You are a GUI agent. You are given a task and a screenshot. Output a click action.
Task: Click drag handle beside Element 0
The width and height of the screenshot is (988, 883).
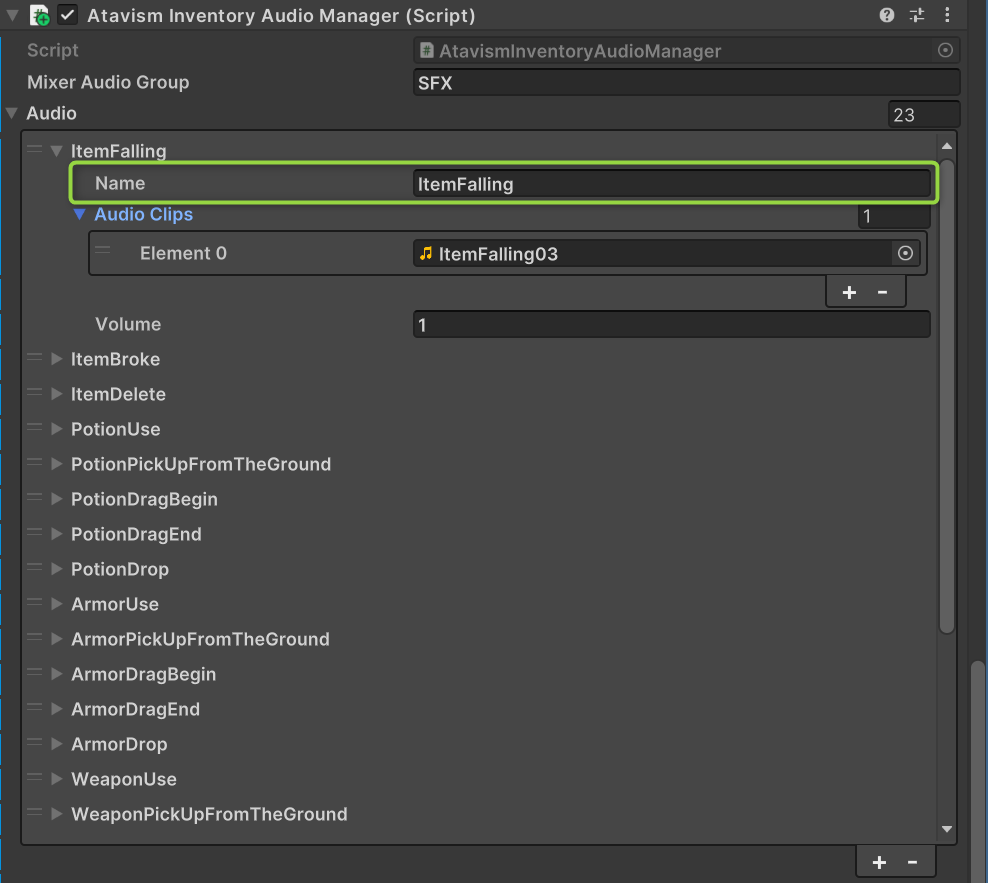103,253
